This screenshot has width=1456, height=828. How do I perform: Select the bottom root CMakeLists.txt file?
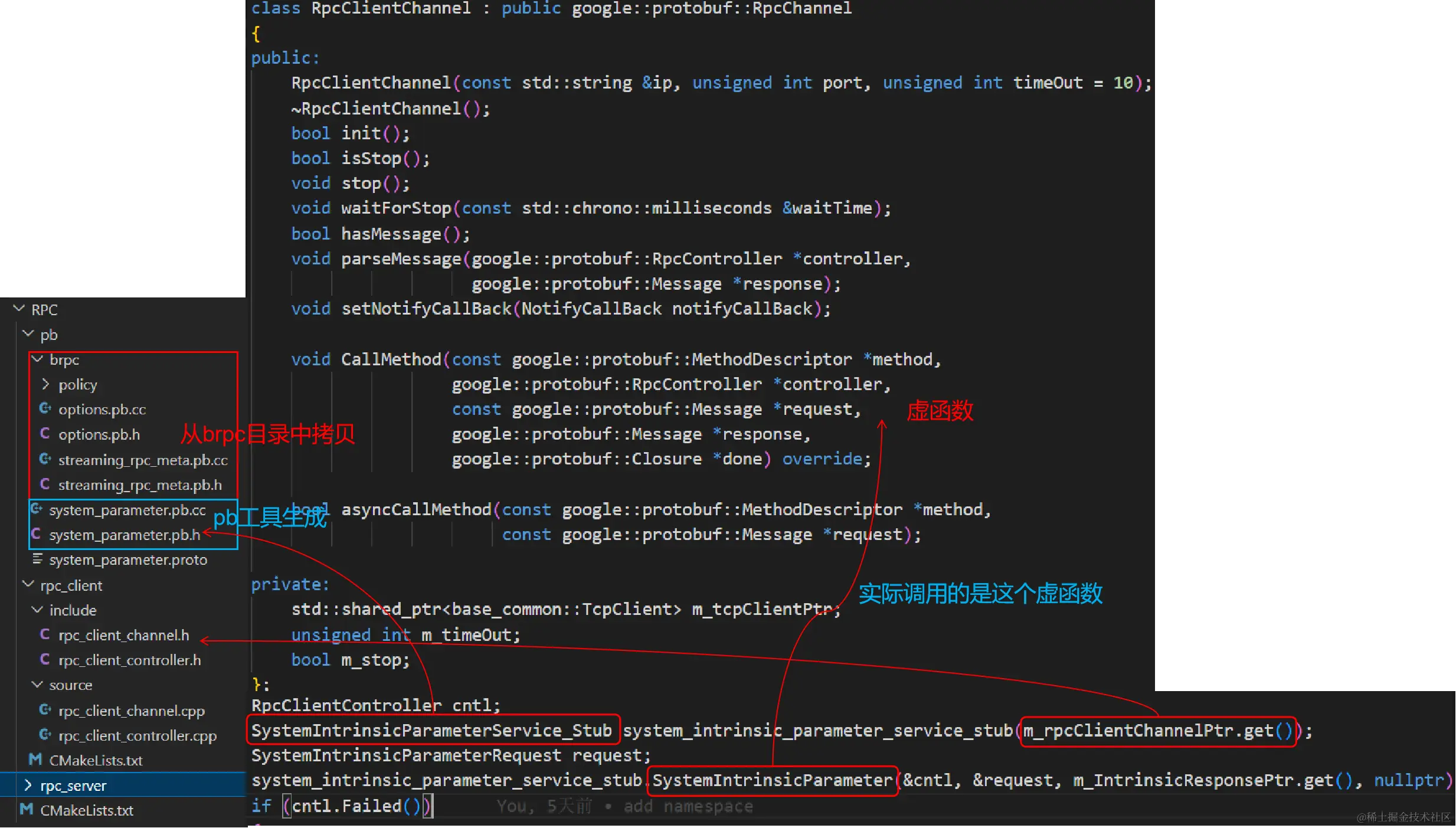click(86, 810)
